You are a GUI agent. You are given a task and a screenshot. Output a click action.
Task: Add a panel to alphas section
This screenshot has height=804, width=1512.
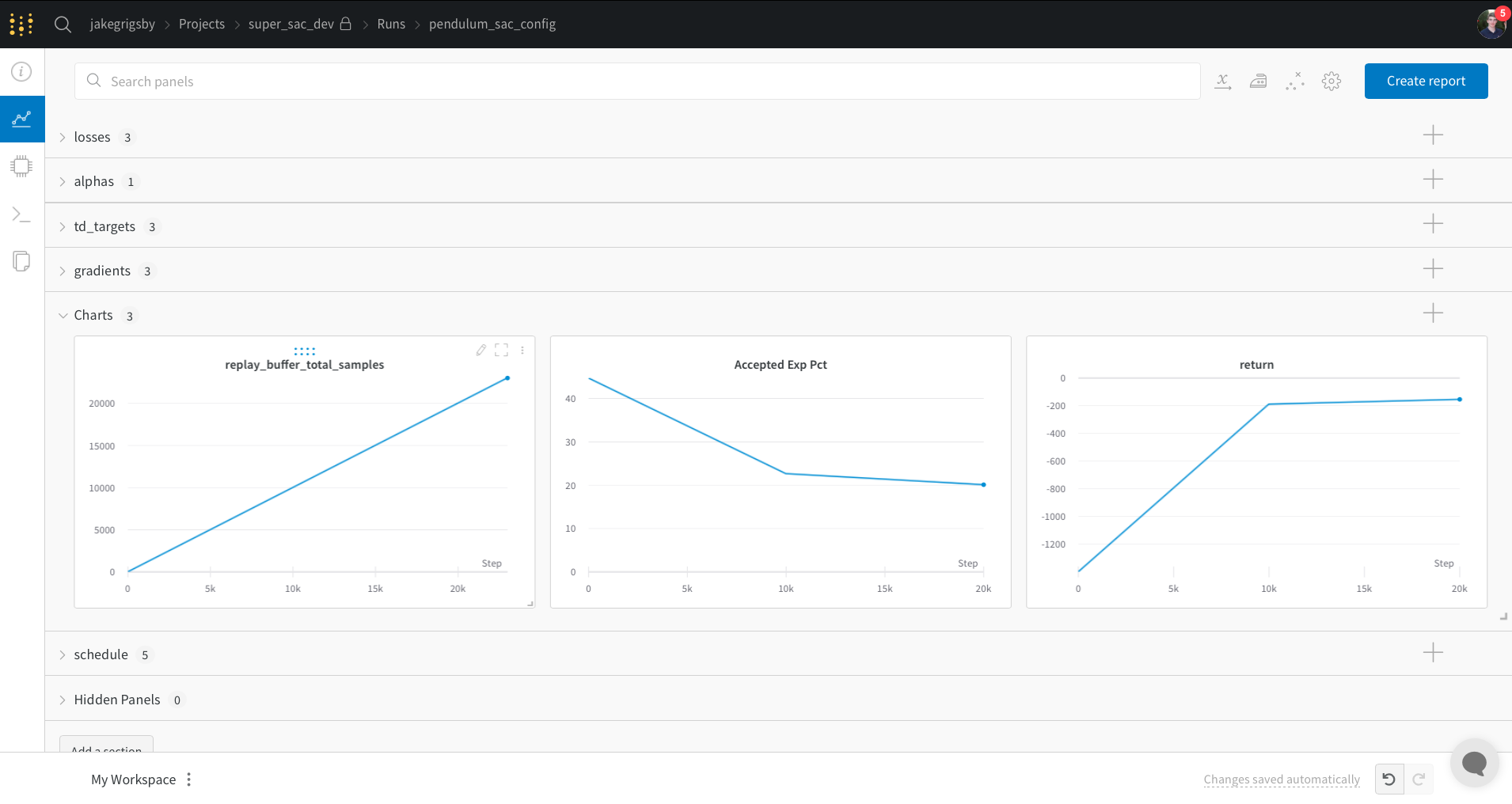coord(1433,180)
